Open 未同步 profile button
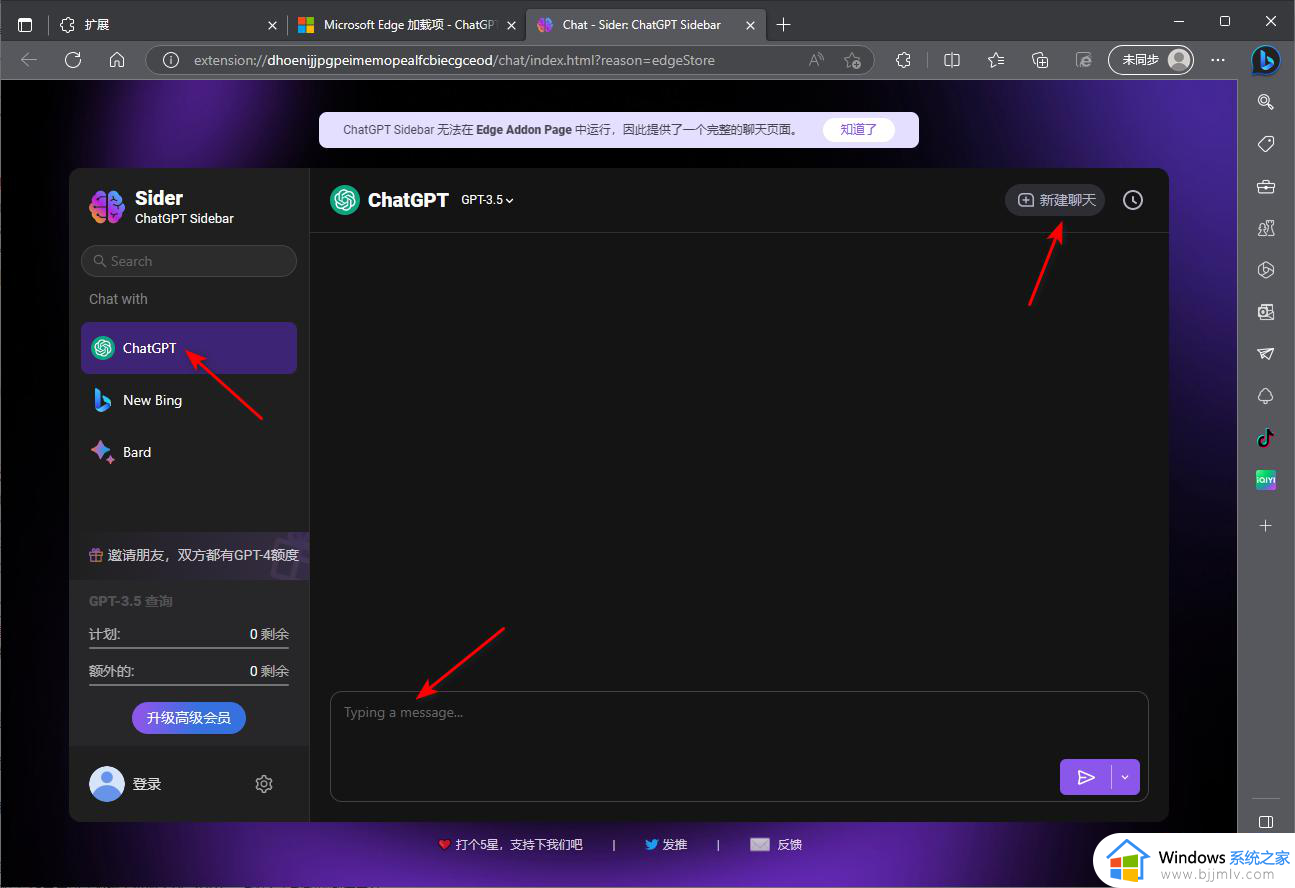The image size is (1295, 888). click(1152, 60)
